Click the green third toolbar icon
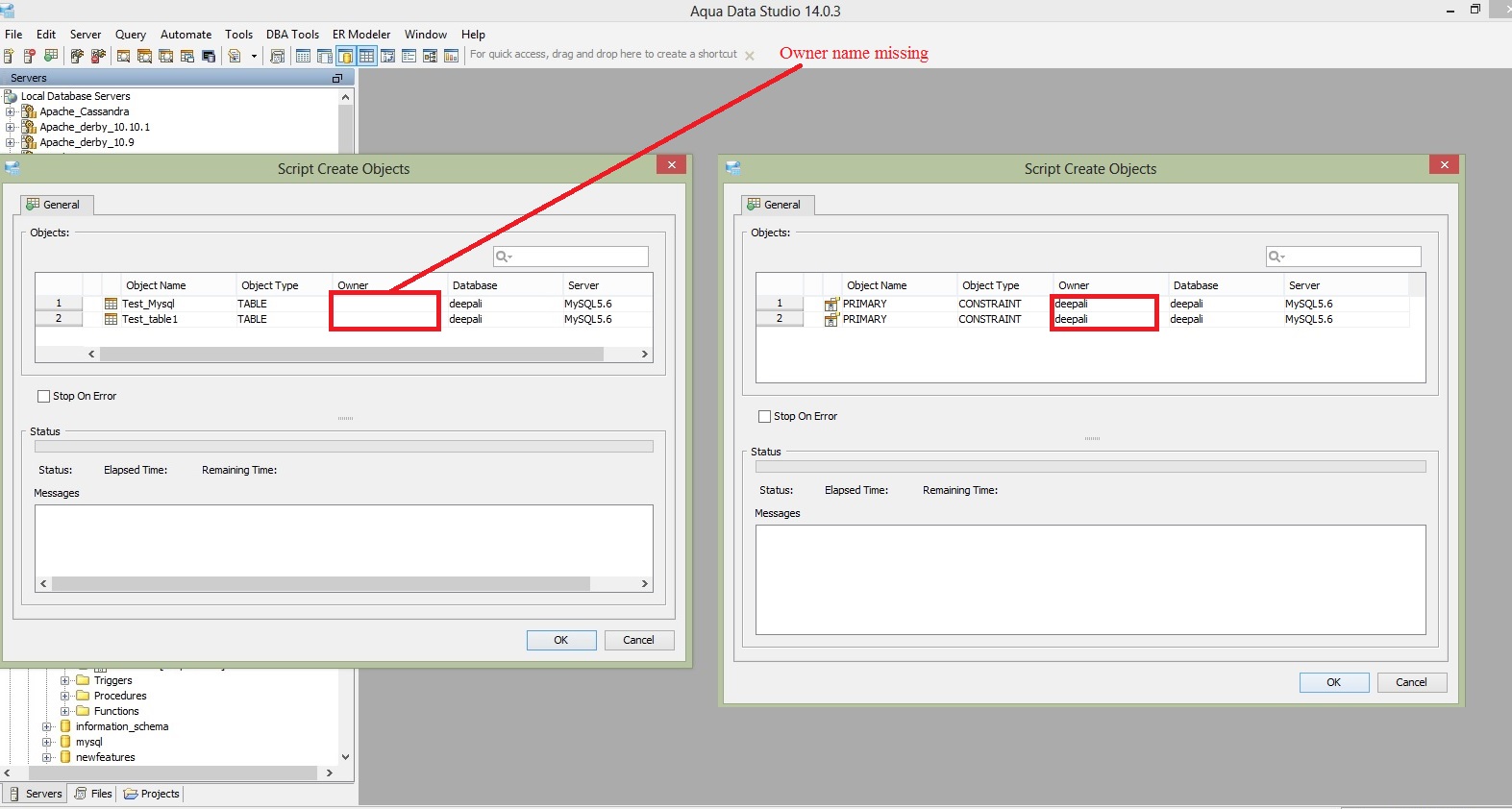Image resolution: width=1512 pixels, height=809 pixels. coord(51,56)
